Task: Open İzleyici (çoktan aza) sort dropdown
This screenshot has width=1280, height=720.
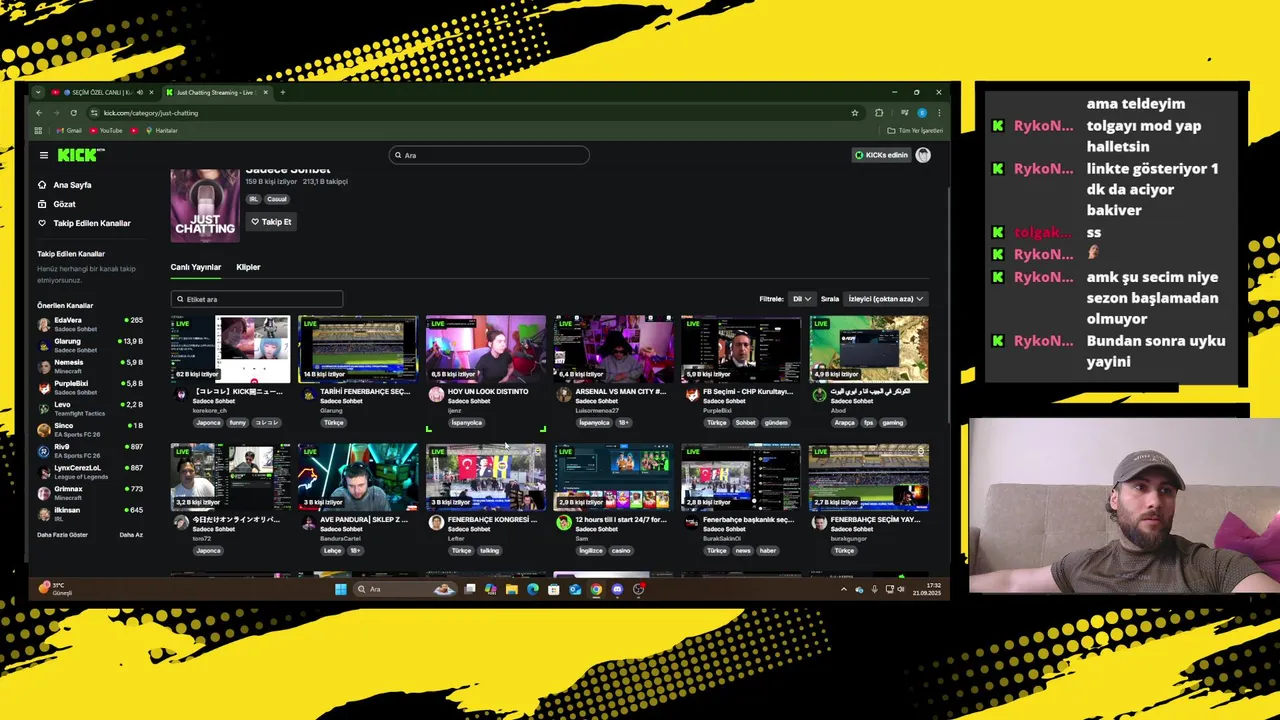Action: coord(885,299)
